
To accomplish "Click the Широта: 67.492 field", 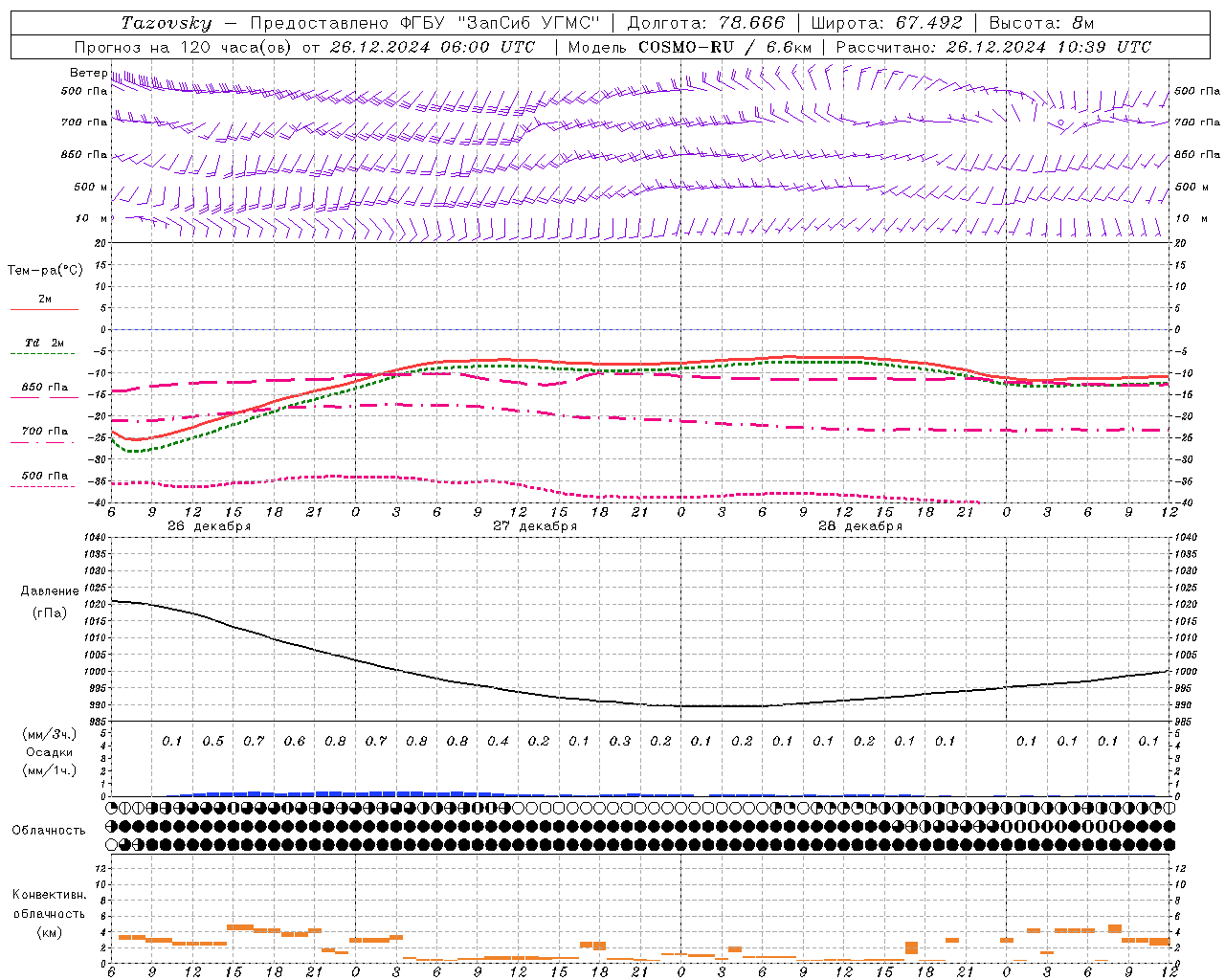I will pos(886,23).
